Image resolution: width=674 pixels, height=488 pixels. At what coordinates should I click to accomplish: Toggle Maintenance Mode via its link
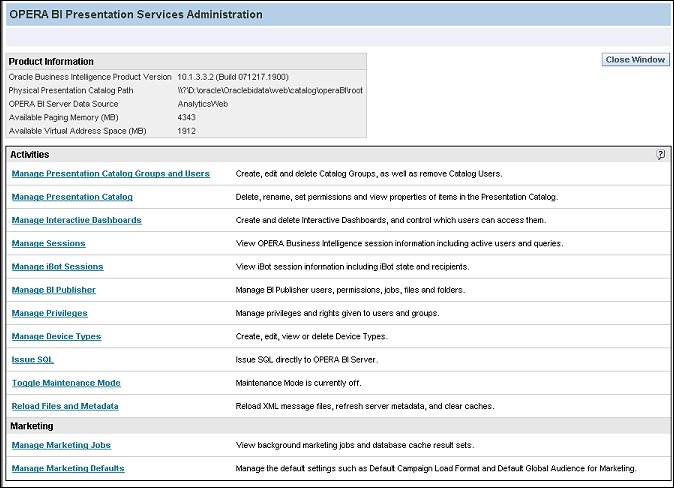[66, 383]
